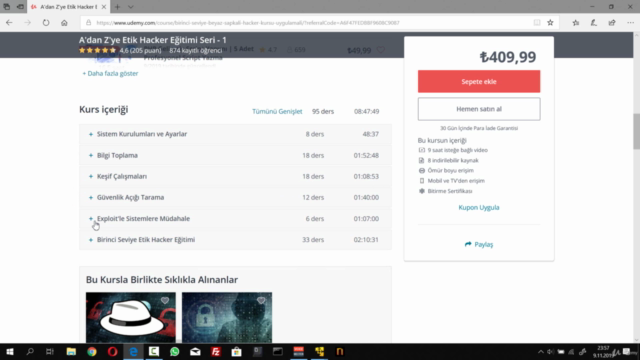Viewport: 640px width, 360px height.
Task: Expand Exploit'le Sistemlere Müdahale section
Action: coord(235,218)
